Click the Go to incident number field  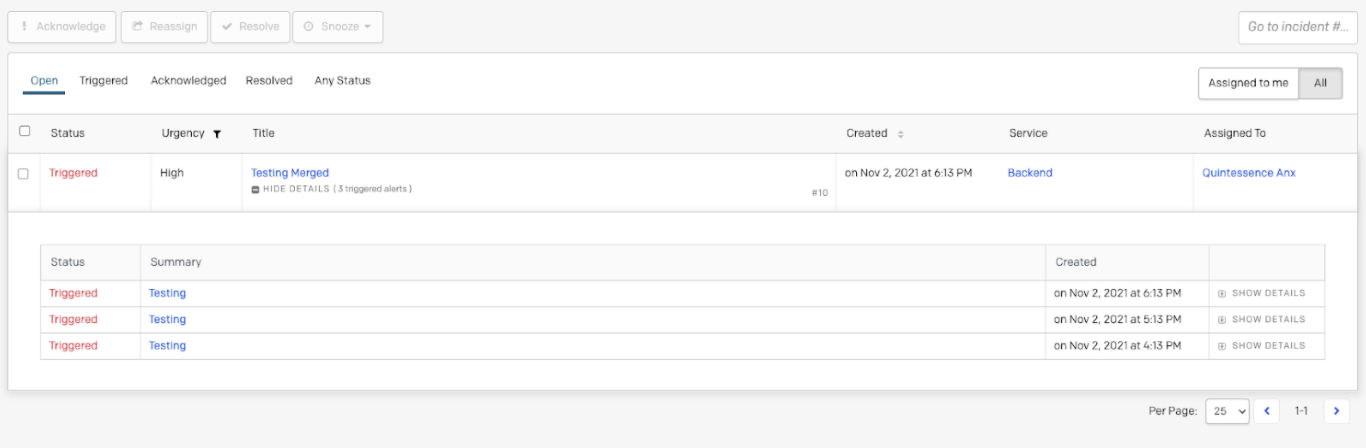[x=1297, y=27]
